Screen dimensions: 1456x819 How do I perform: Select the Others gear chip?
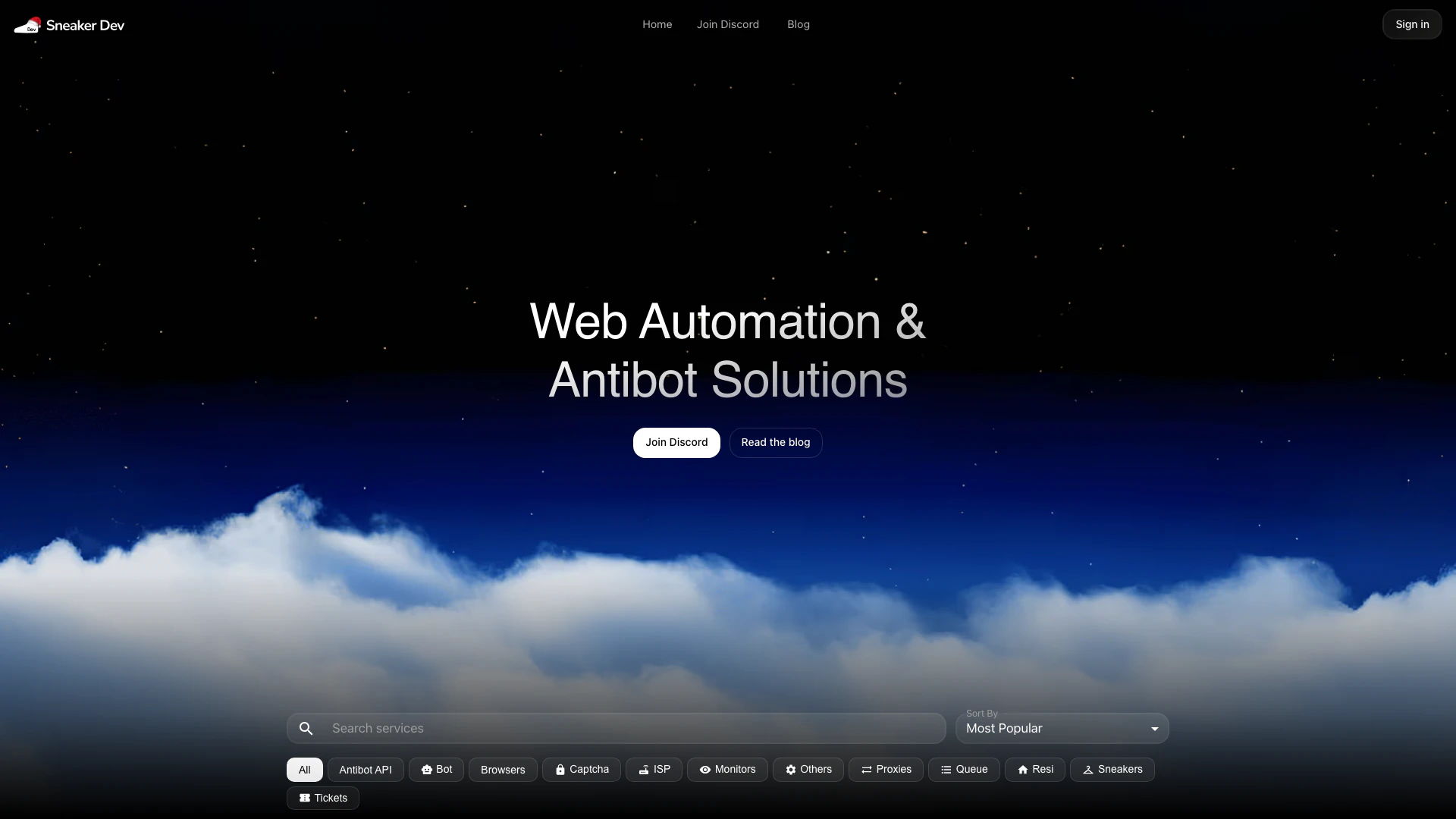pos(808,769)
